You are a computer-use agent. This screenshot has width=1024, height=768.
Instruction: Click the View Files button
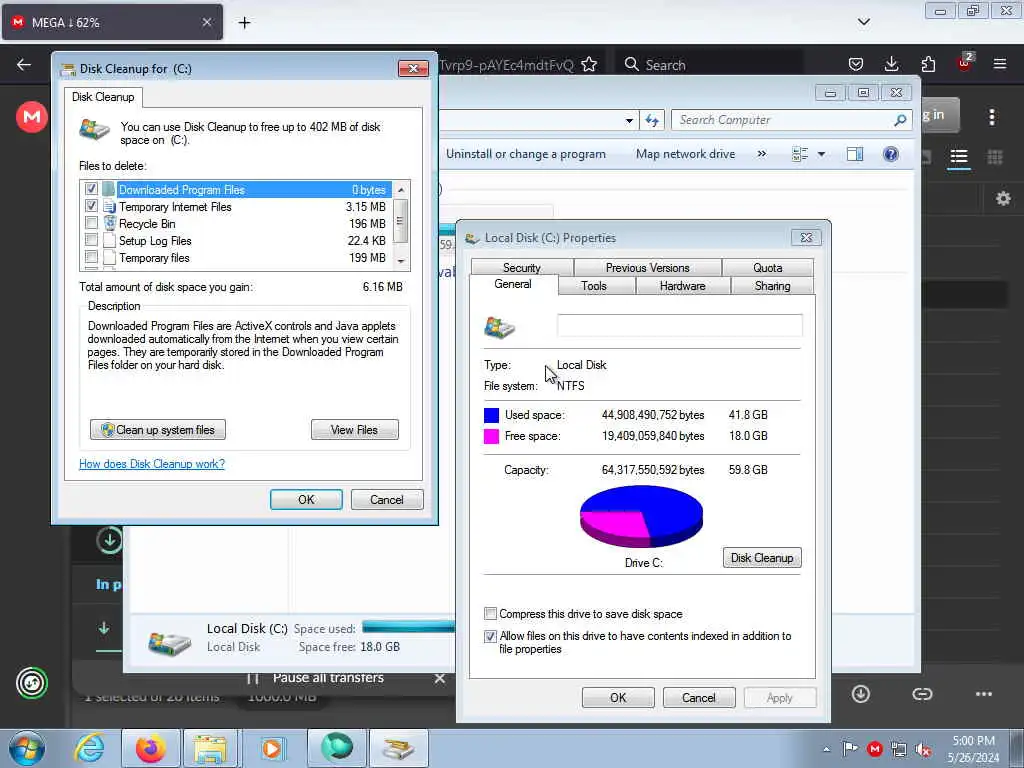[354, 430]
